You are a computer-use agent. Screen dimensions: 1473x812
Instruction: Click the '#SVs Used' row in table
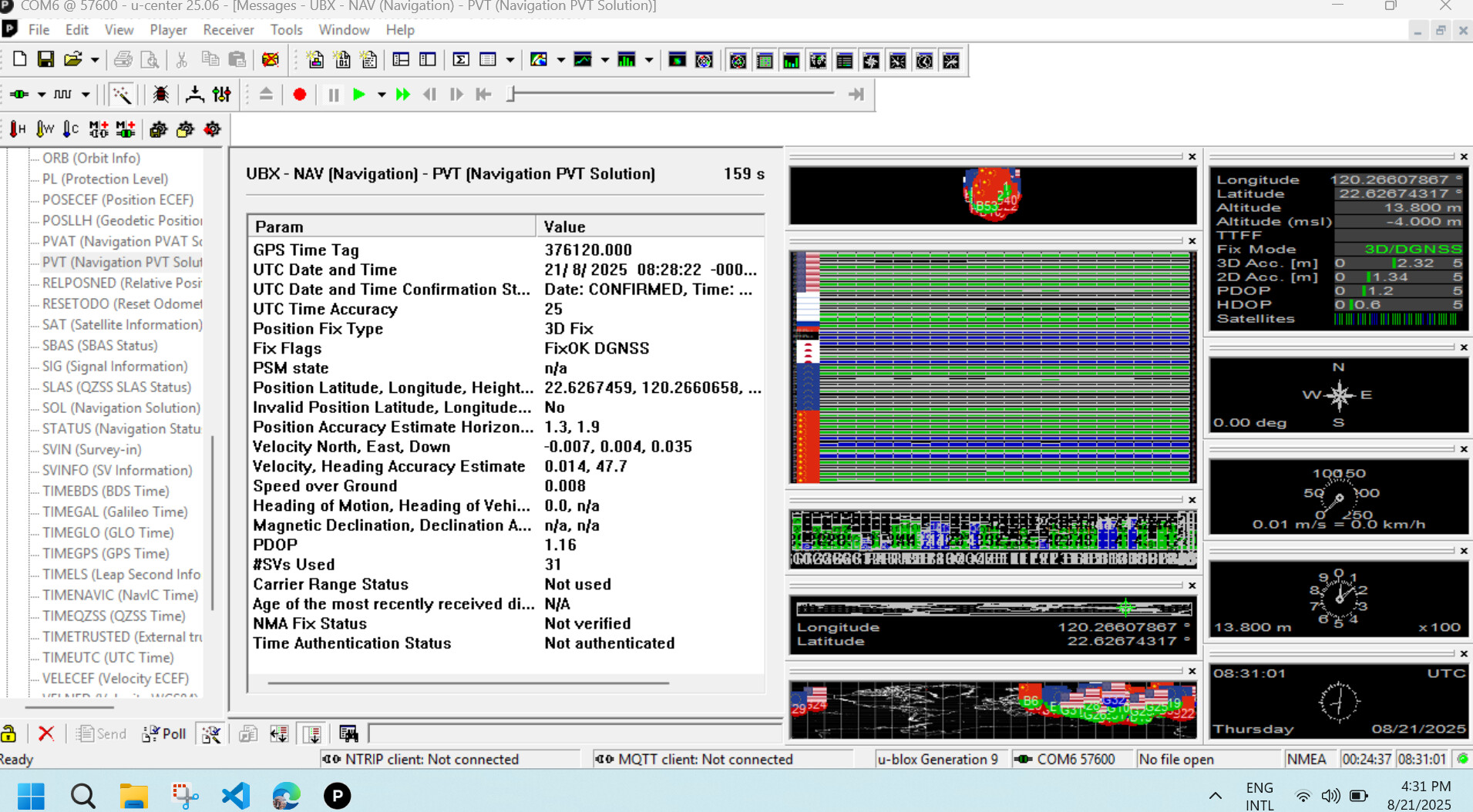506,565
